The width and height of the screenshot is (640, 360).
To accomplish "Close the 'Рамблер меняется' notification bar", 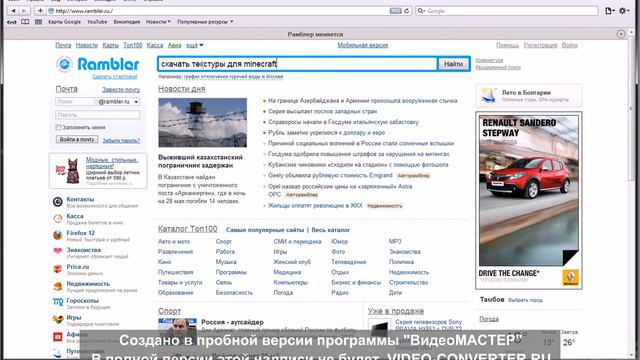I will tap(621, 34).
